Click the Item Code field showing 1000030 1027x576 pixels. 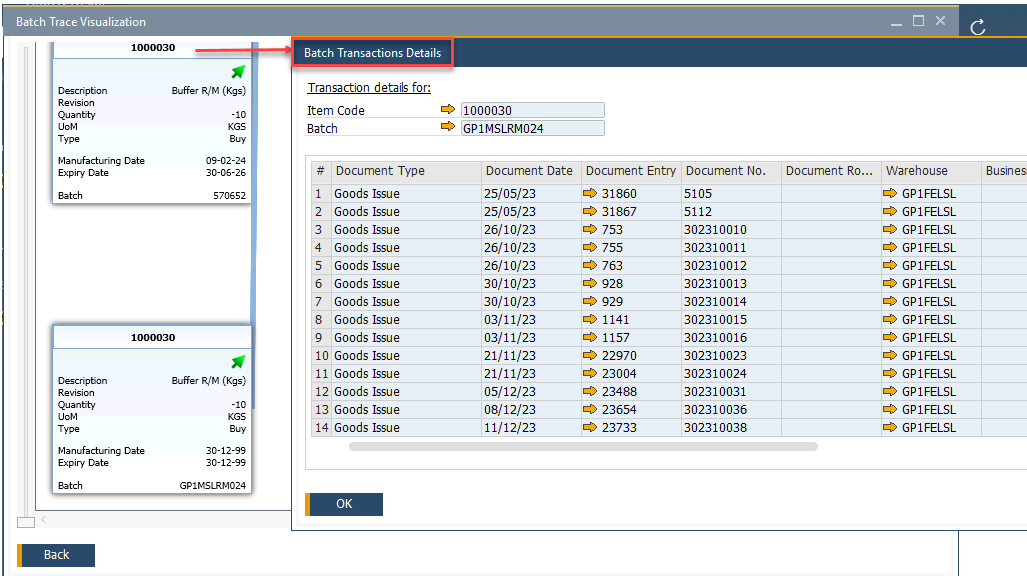pos(532,109)
